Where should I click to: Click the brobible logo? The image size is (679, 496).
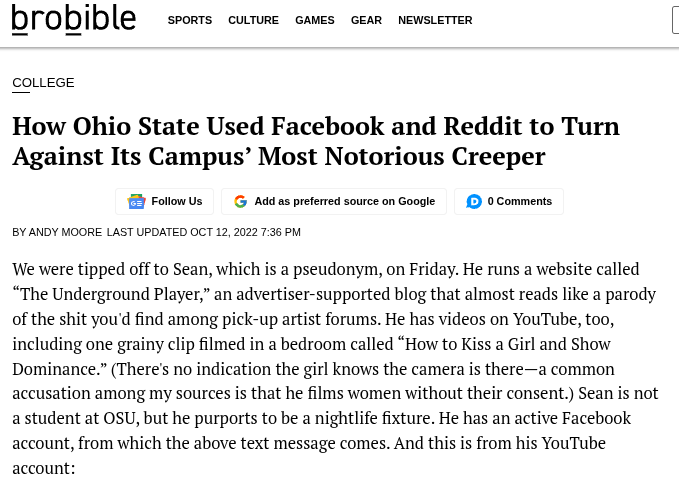[x=74, y=19]
